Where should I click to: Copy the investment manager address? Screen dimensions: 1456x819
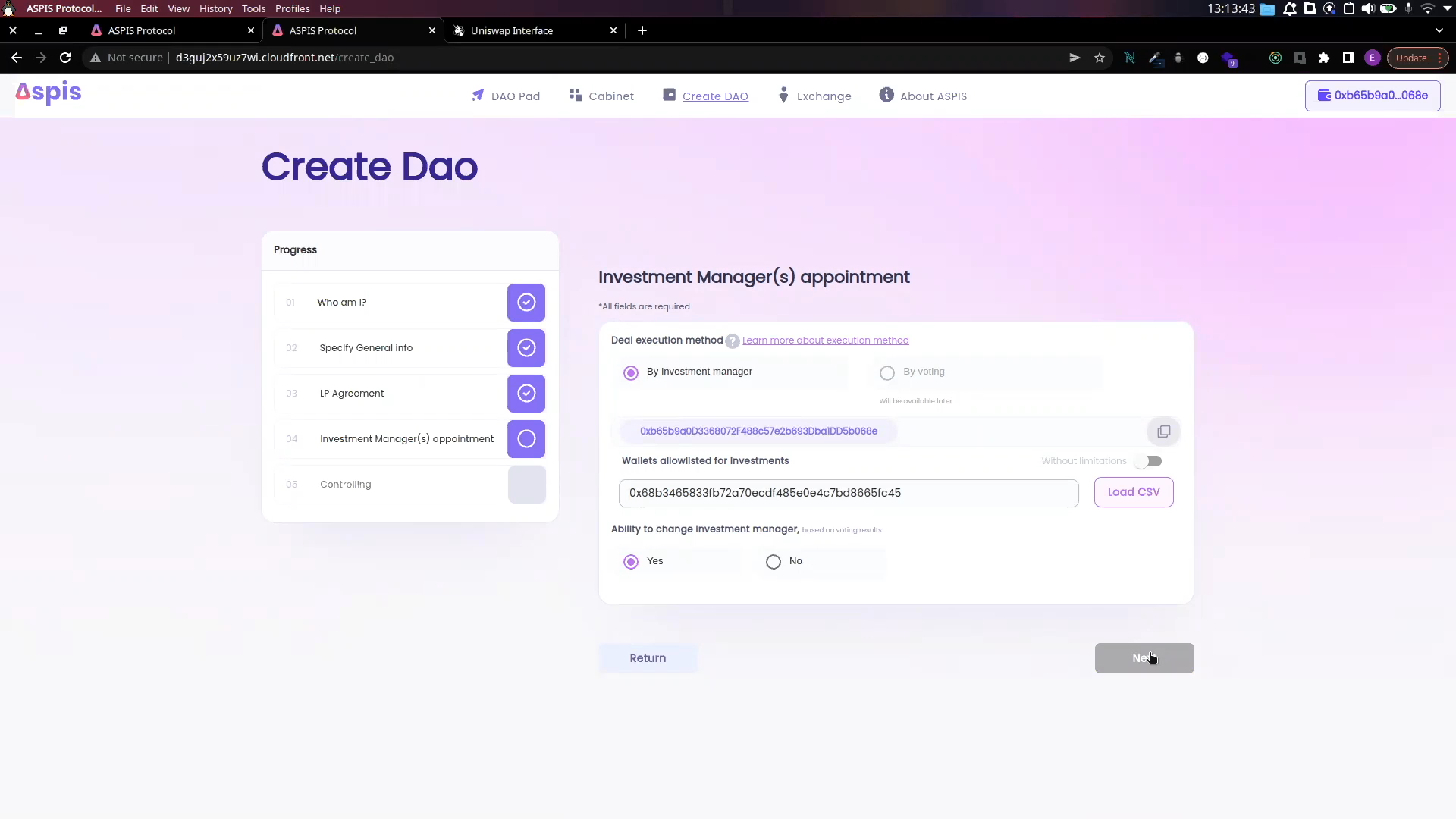coord(1163,431)
